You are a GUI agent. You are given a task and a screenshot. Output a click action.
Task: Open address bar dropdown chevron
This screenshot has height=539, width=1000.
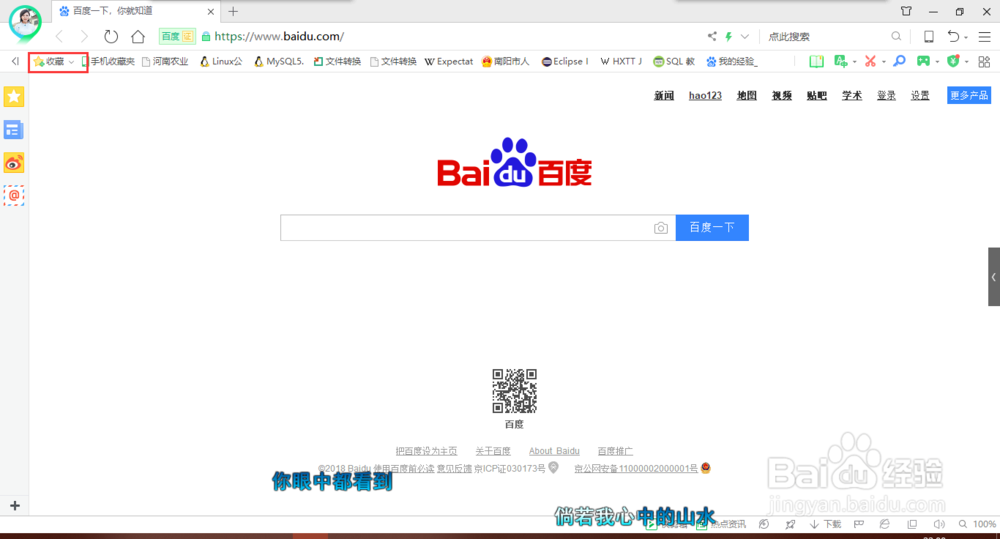[744, 36]
